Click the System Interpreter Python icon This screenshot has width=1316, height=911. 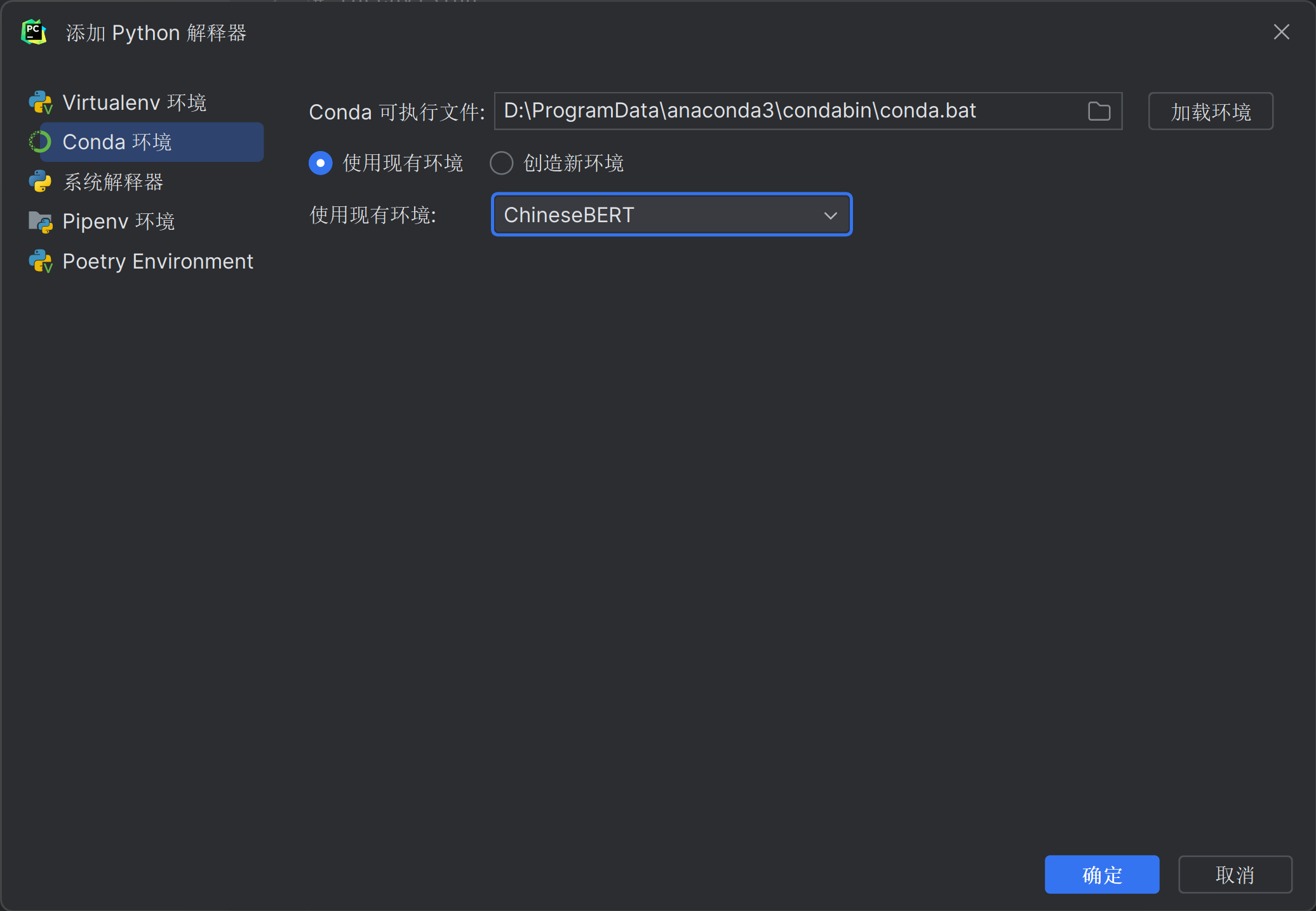click(x=40, y=182)
